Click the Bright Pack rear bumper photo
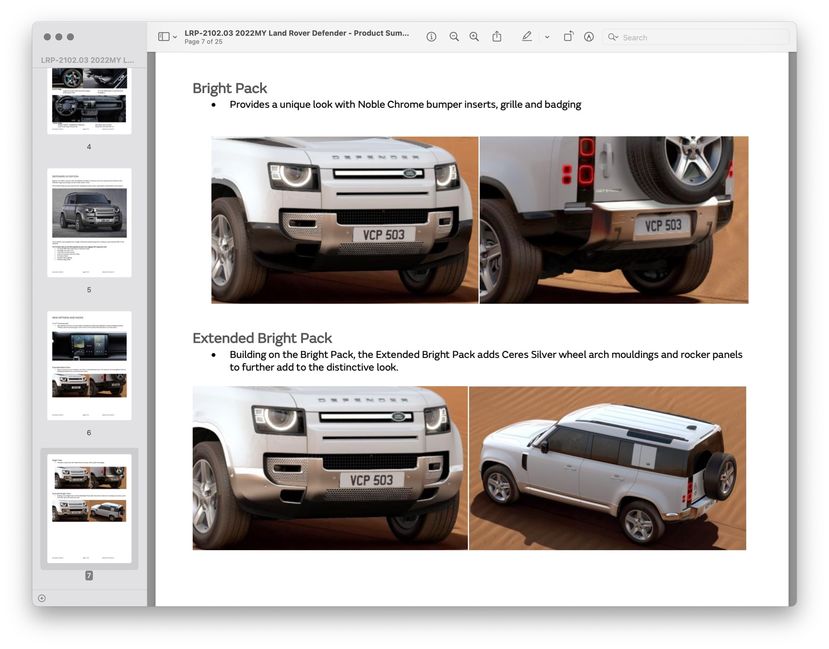This screenshot has width=829, height=649. (x=614, y=220)
